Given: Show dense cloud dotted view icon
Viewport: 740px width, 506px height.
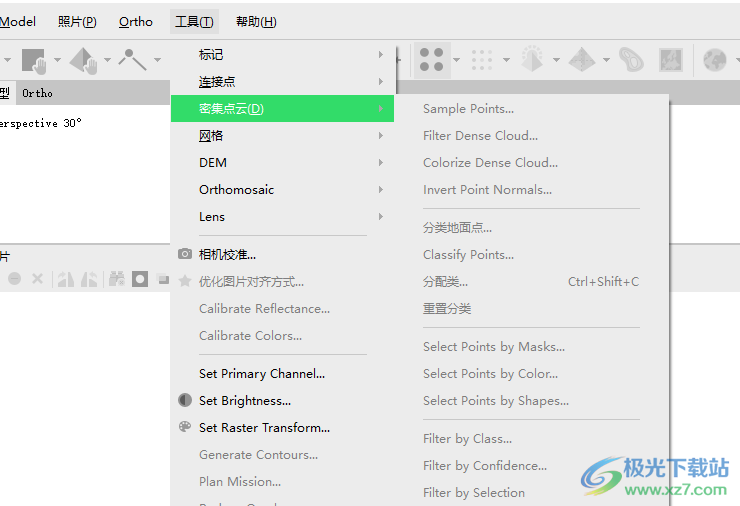Looking at the screenshot, I should (x=482, y=60).
